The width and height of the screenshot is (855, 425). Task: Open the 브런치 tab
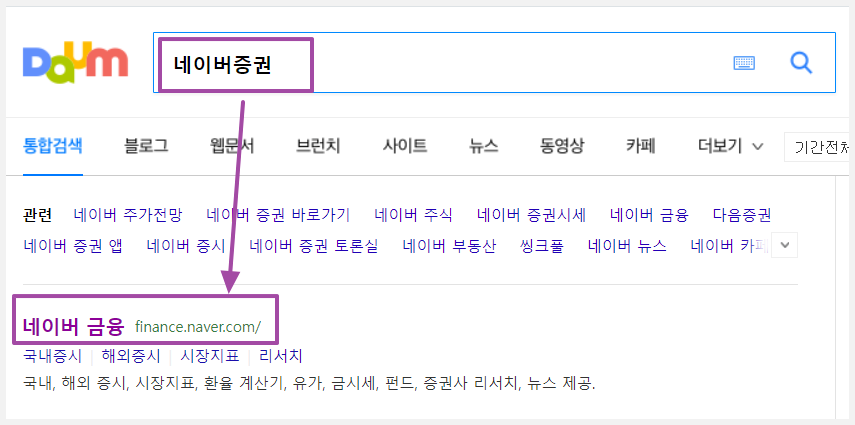pos(318,146)
